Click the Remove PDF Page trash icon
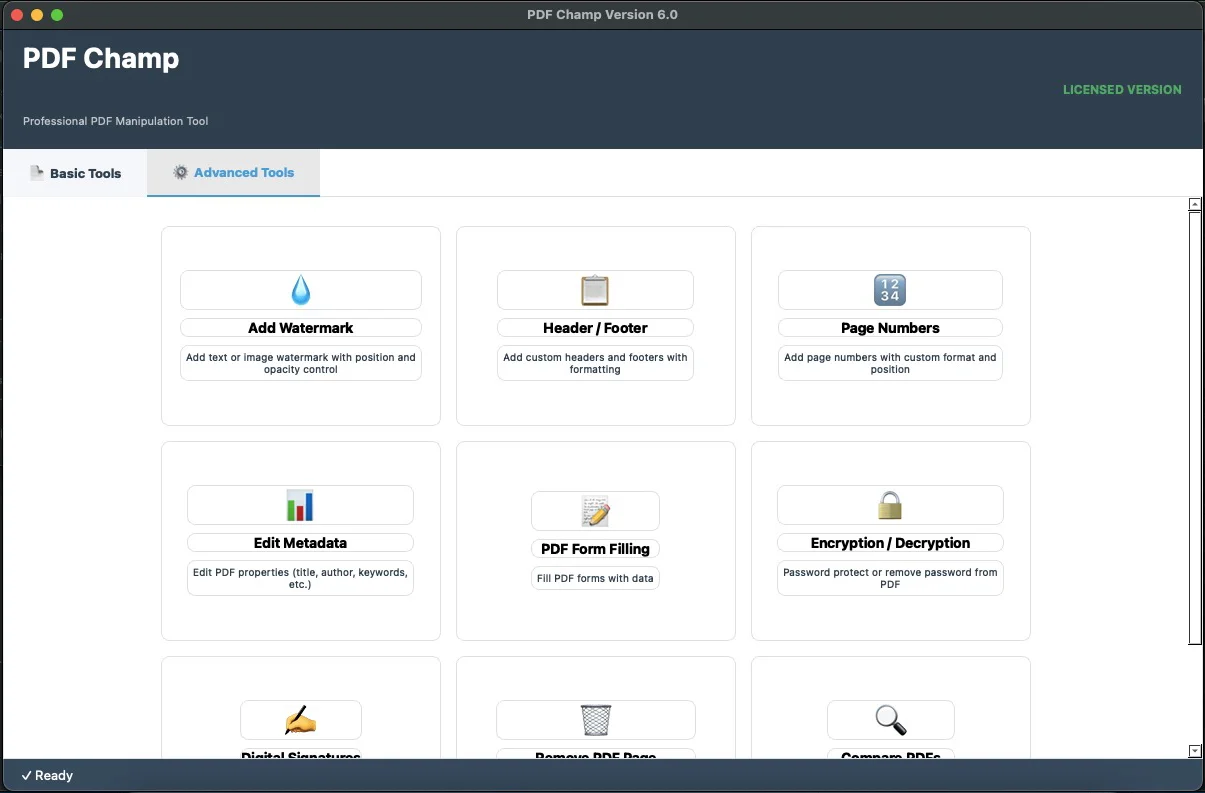This screenshot has height=793, width=1205. (595, 719)
